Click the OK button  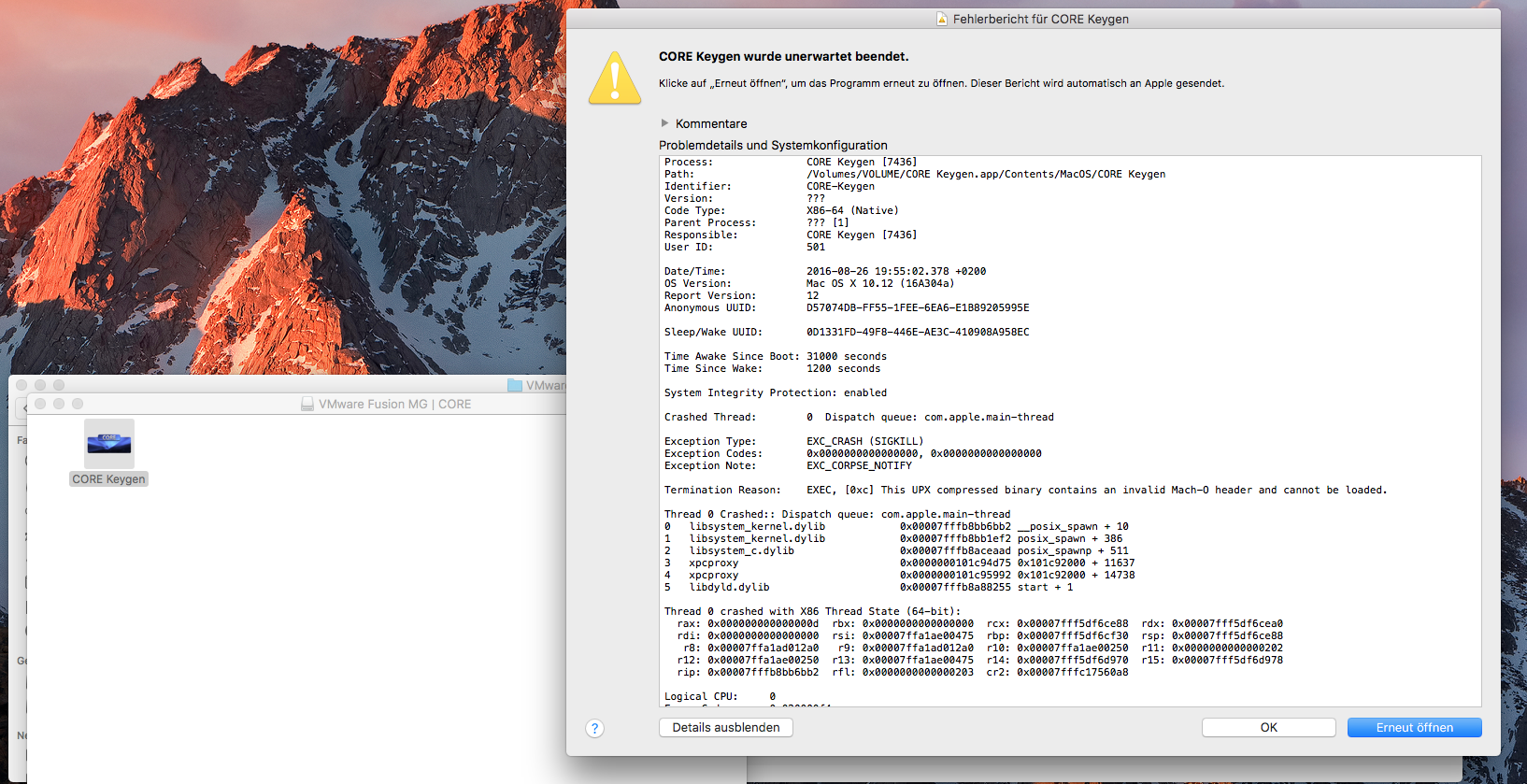[x=1268, y=727]
